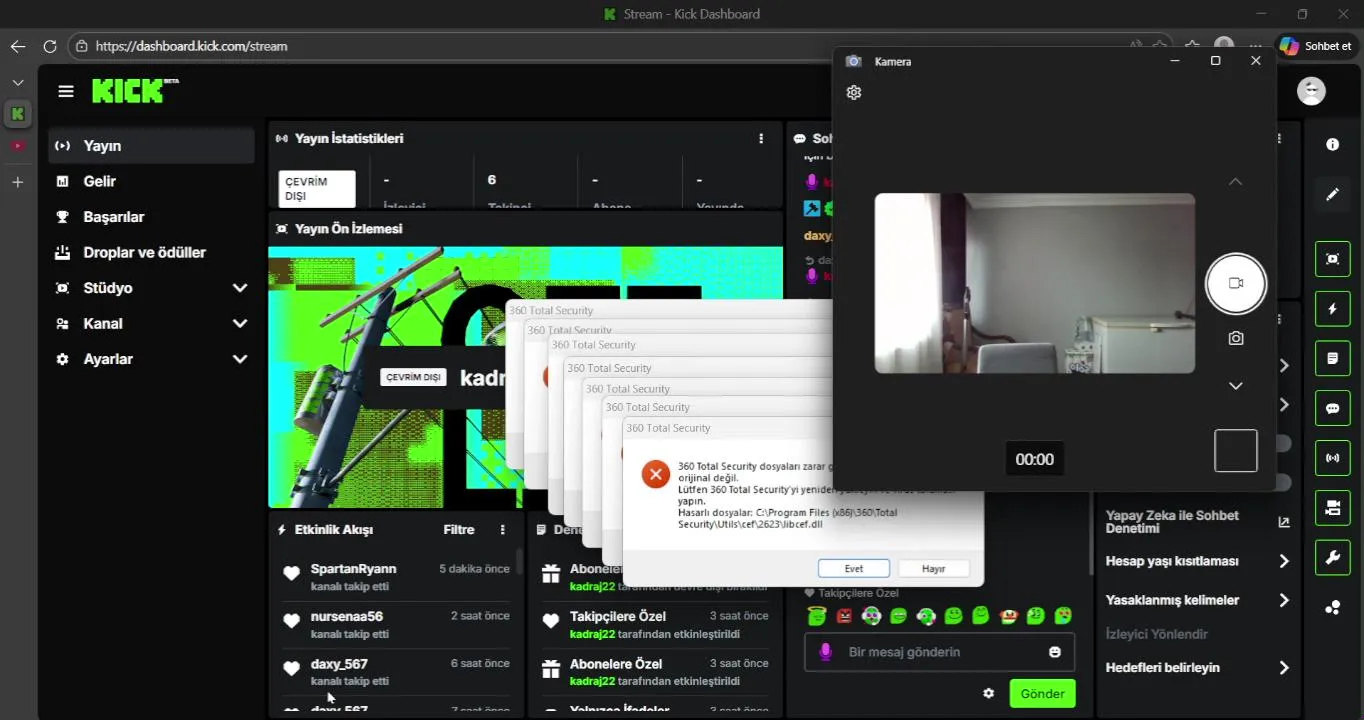Toggle the note widget icon in right toolbar

1332,358
